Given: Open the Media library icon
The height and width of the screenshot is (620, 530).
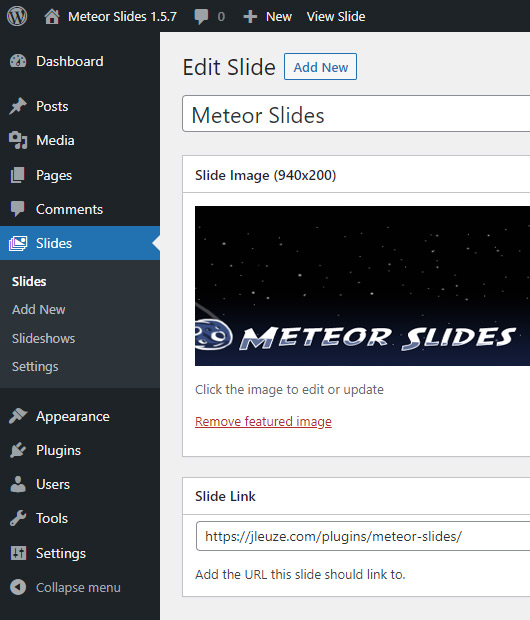Looking at the screenshot, I should point(18,140).
